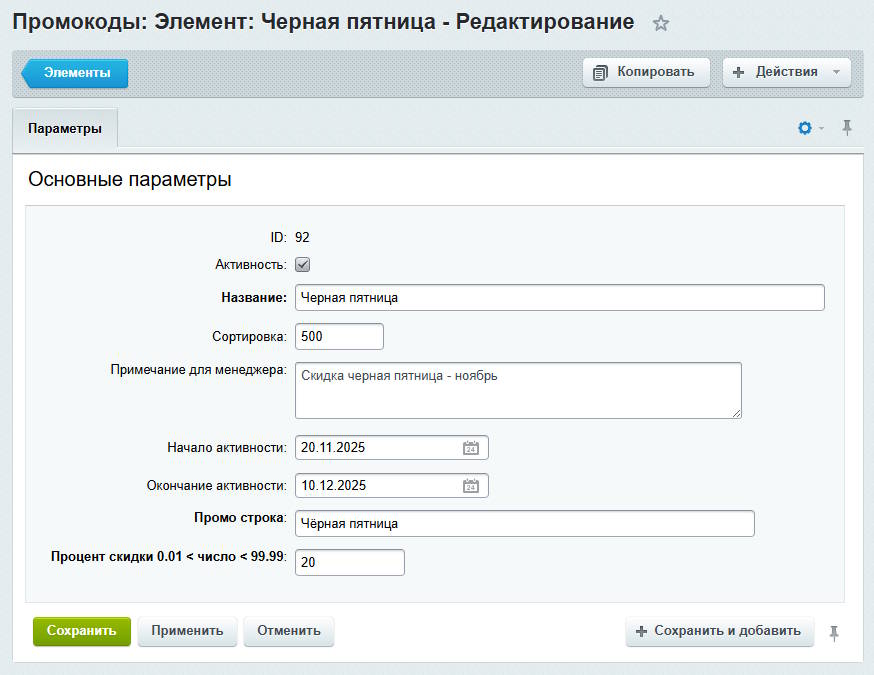Viewport: 874px width, 675px height.
Task: Focus the Промо строка input
Action: pos(524,524)
